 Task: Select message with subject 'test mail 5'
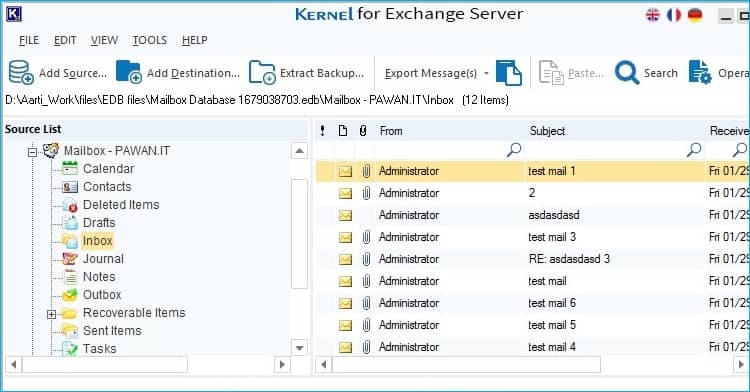(532, 325)
